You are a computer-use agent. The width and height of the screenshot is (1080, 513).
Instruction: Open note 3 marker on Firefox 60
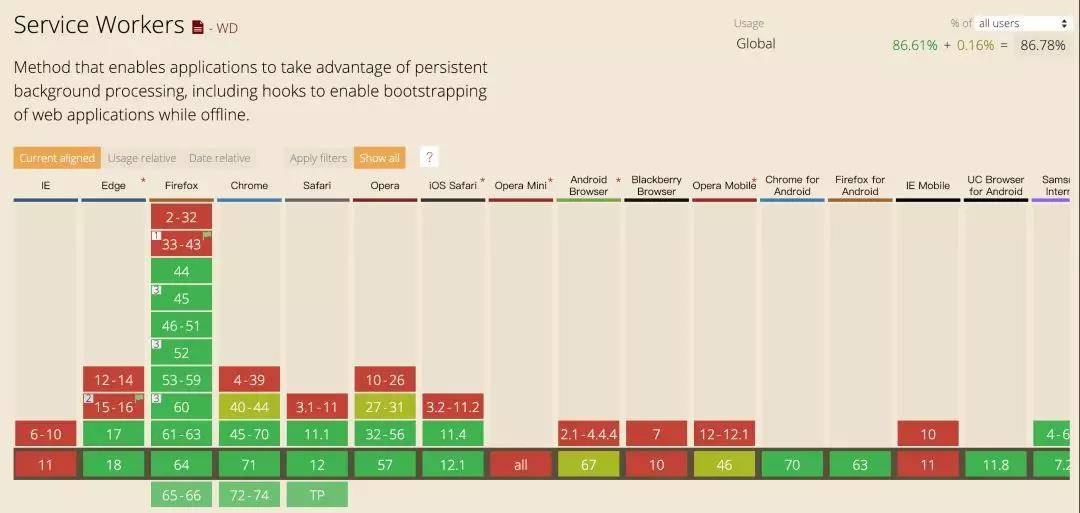pyautogui.click(x=156, y=399)
